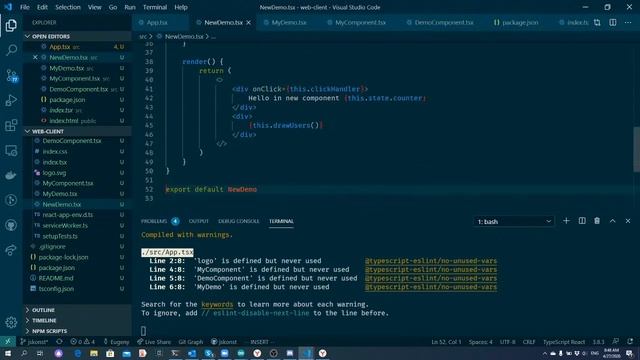Click the keywords link in terminal
This screenshot has height=360, width=640.
(x=217, y=304)
